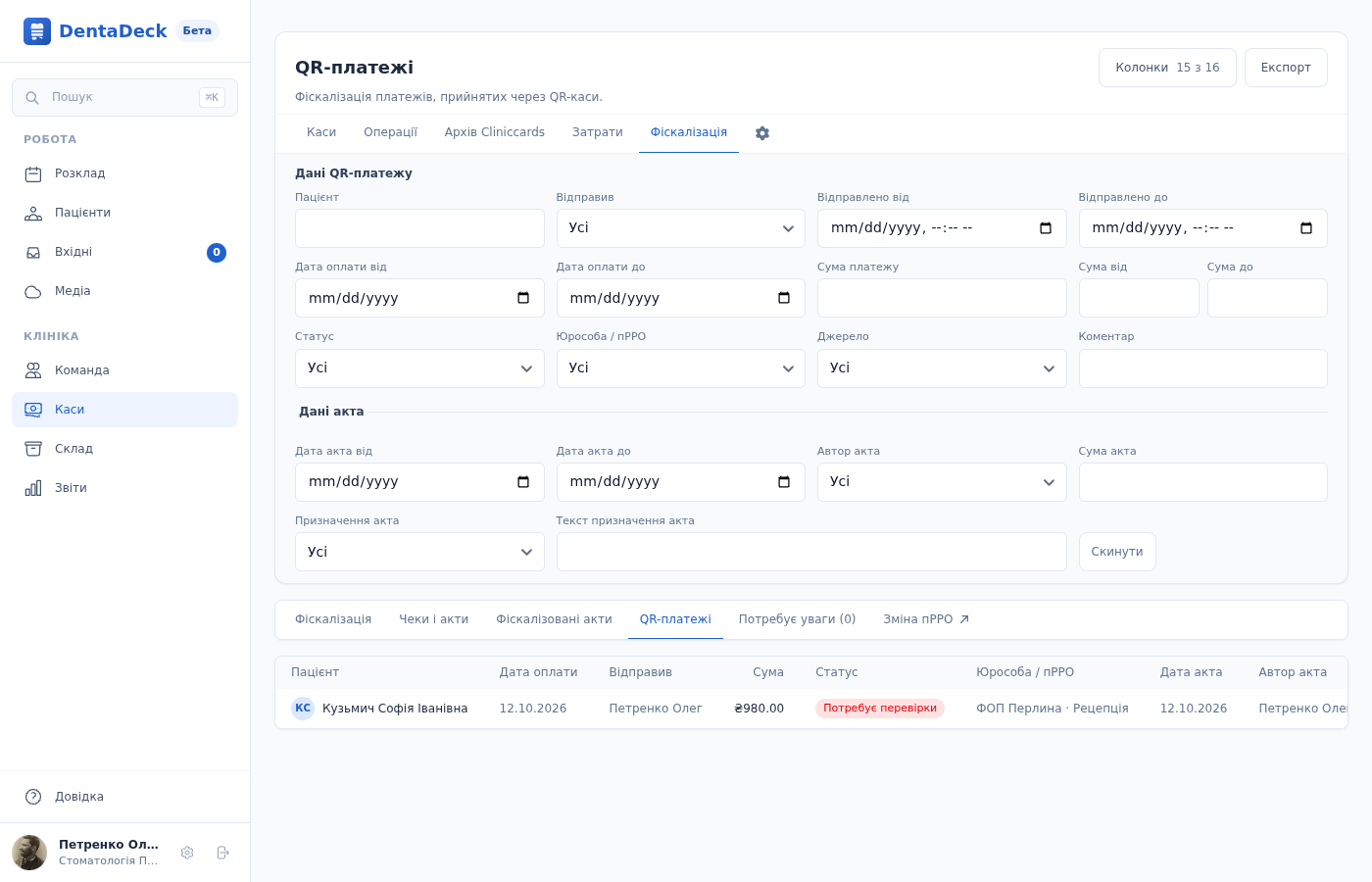Open the Зміна пРРО external link

926,619
